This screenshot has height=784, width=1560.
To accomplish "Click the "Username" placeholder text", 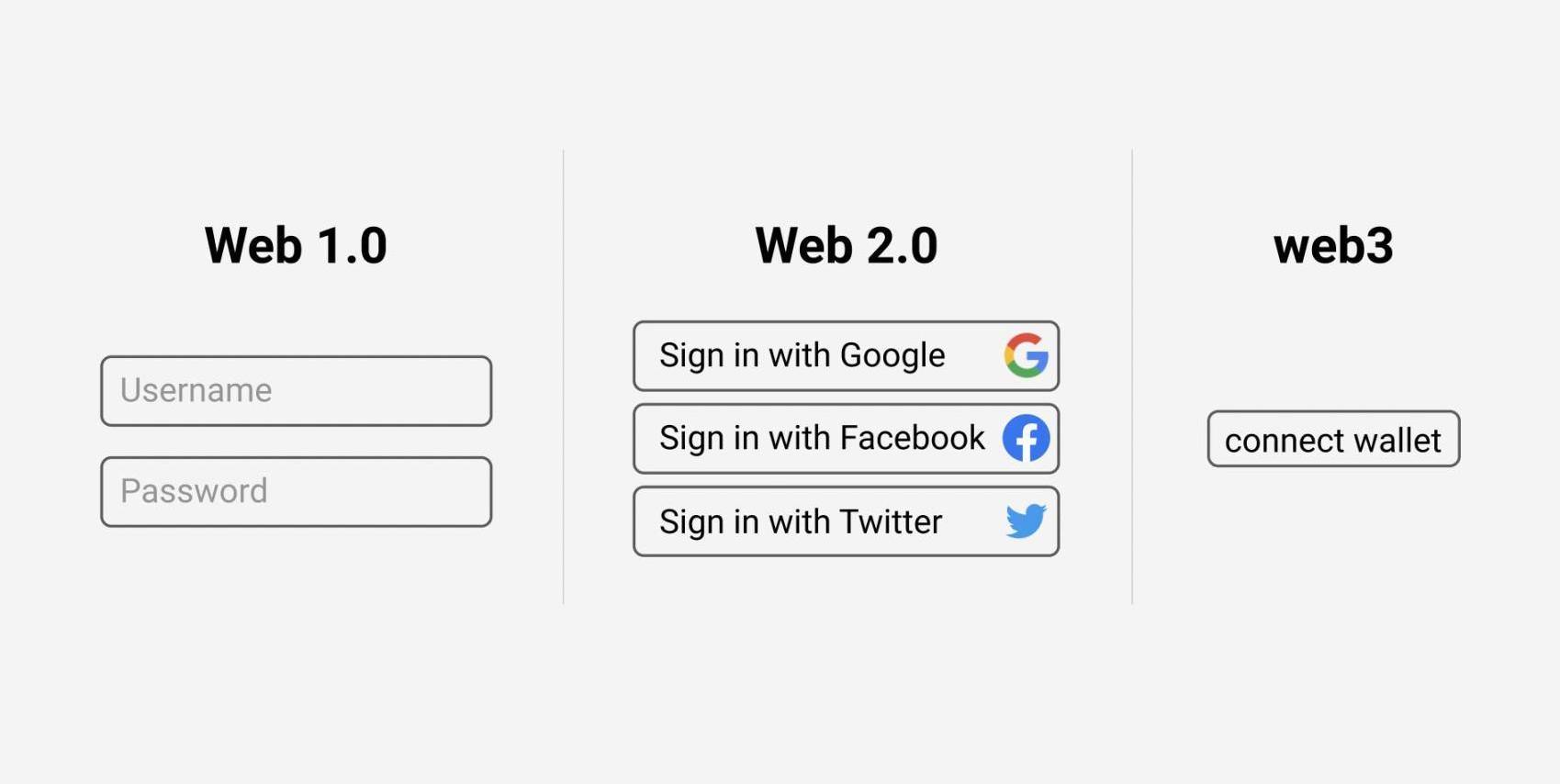I will pyautogui.click(x=196, y=391).
